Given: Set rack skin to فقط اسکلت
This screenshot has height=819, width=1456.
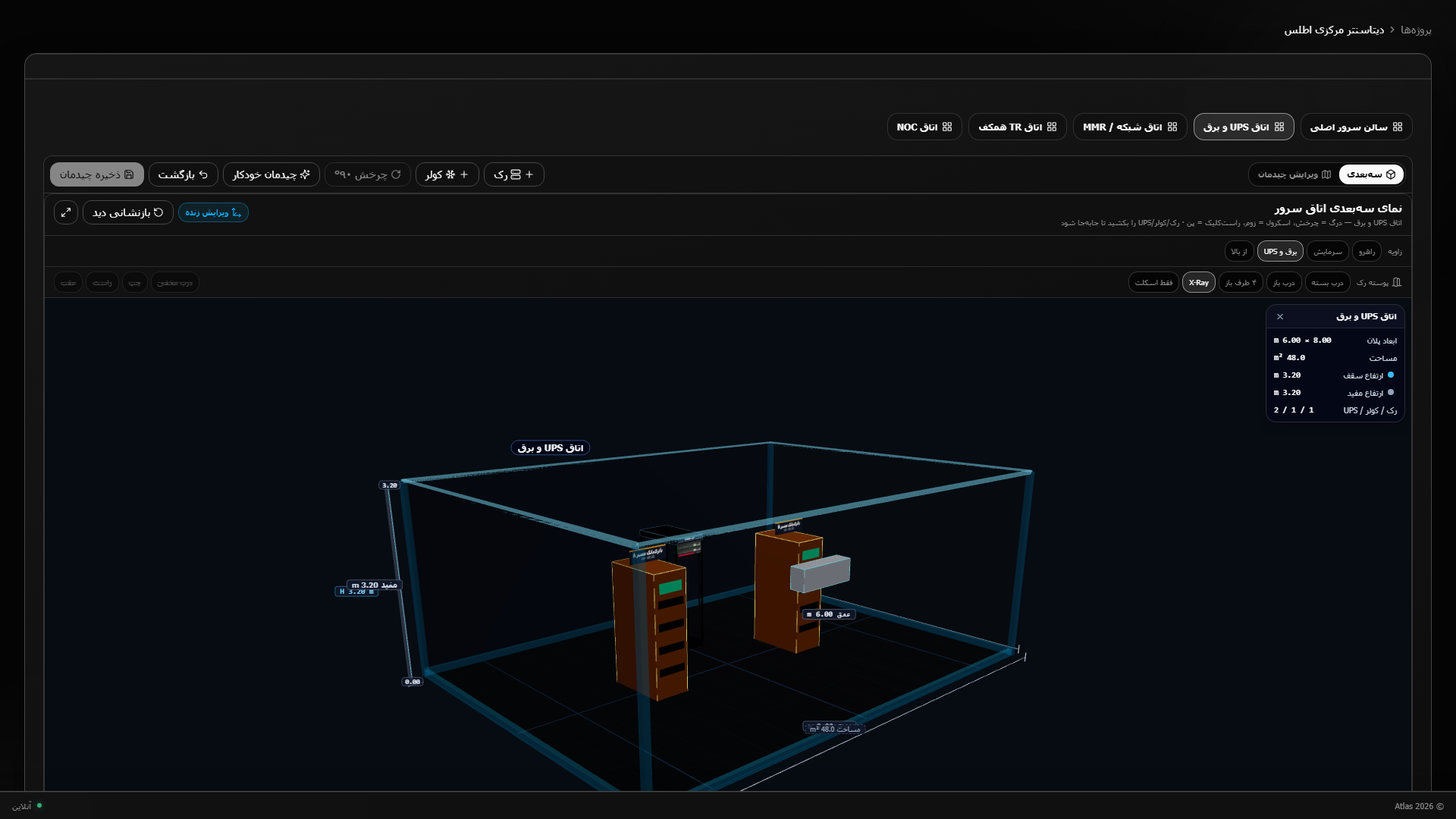Looking at the screenshot, I should tap(1153, 282).
